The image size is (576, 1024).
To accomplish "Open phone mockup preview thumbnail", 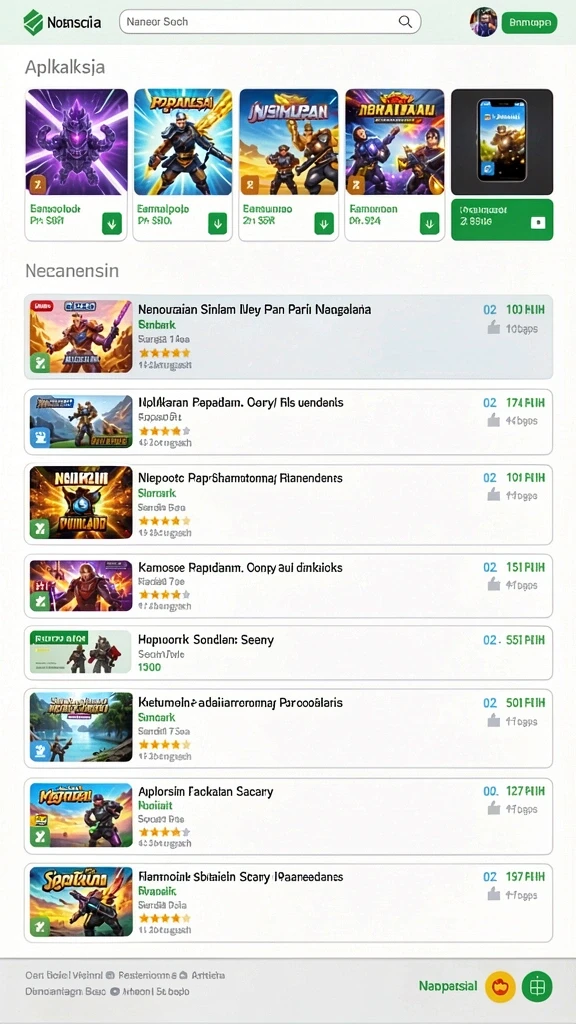I will click(x=502, y=142).
